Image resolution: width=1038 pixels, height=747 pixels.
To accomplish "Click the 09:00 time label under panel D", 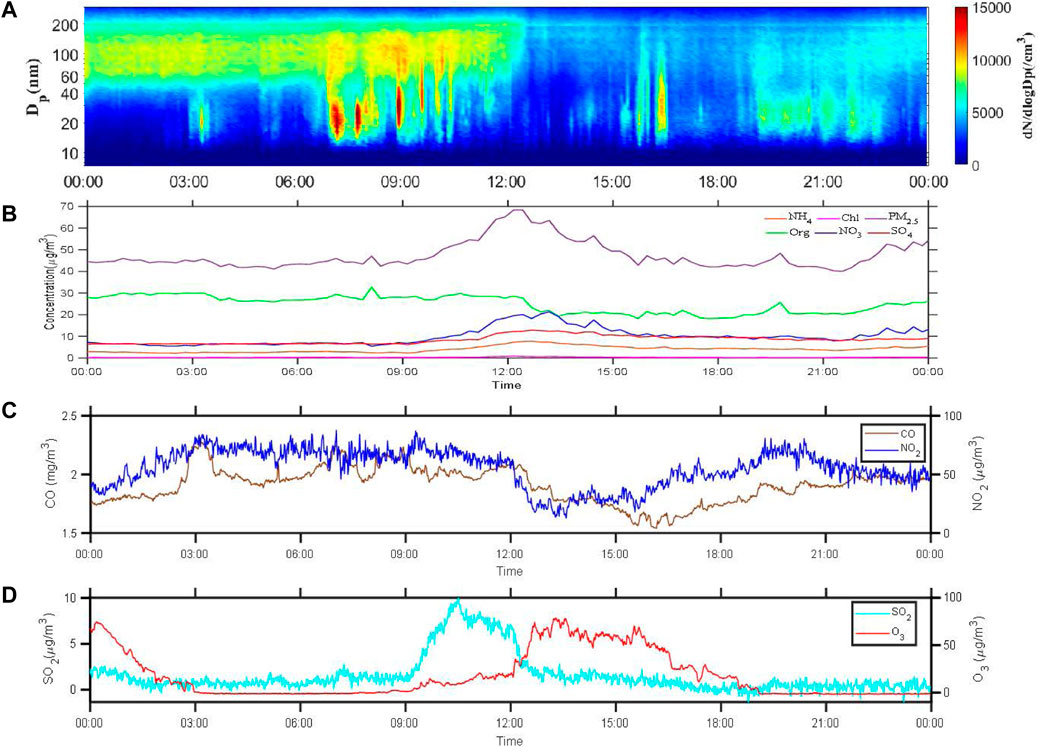I will [x=404, y=724].
